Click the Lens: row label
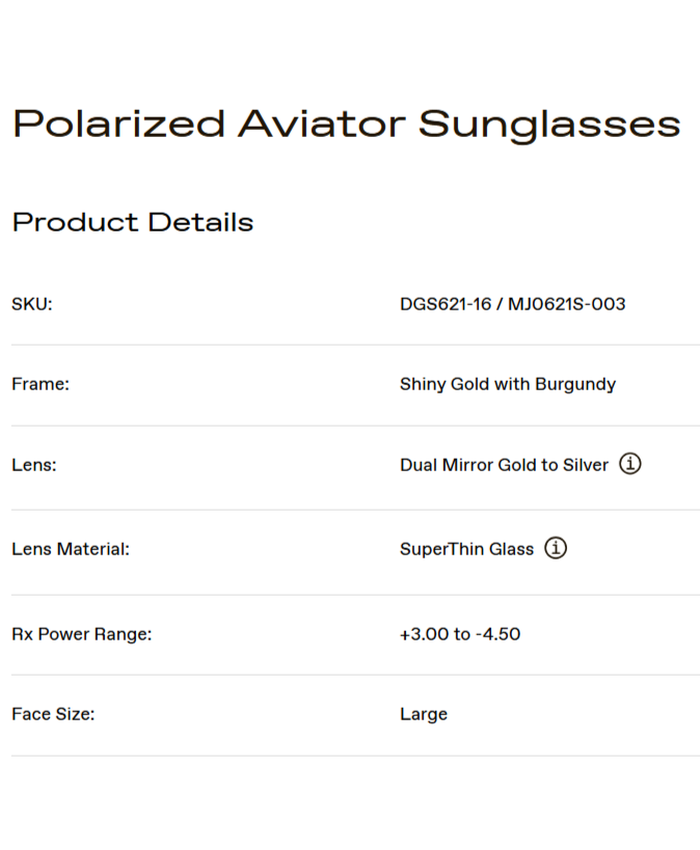 point(34,465)
